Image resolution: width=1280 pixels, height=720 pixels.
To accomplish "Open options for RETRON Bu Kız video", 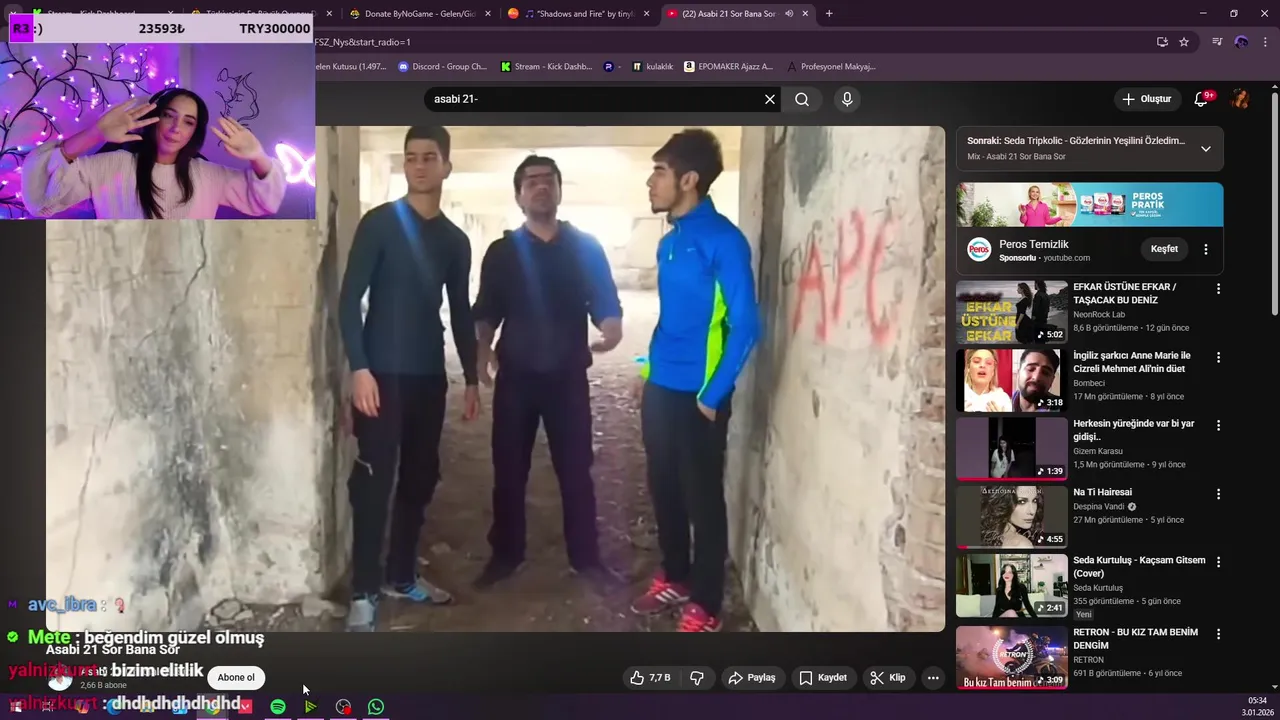I will (1218, 634).
